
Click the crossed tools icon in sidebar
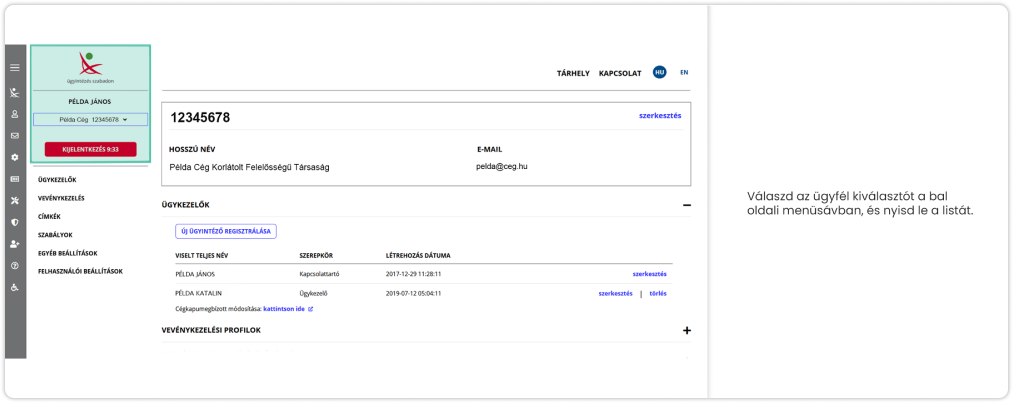[15, 200]
